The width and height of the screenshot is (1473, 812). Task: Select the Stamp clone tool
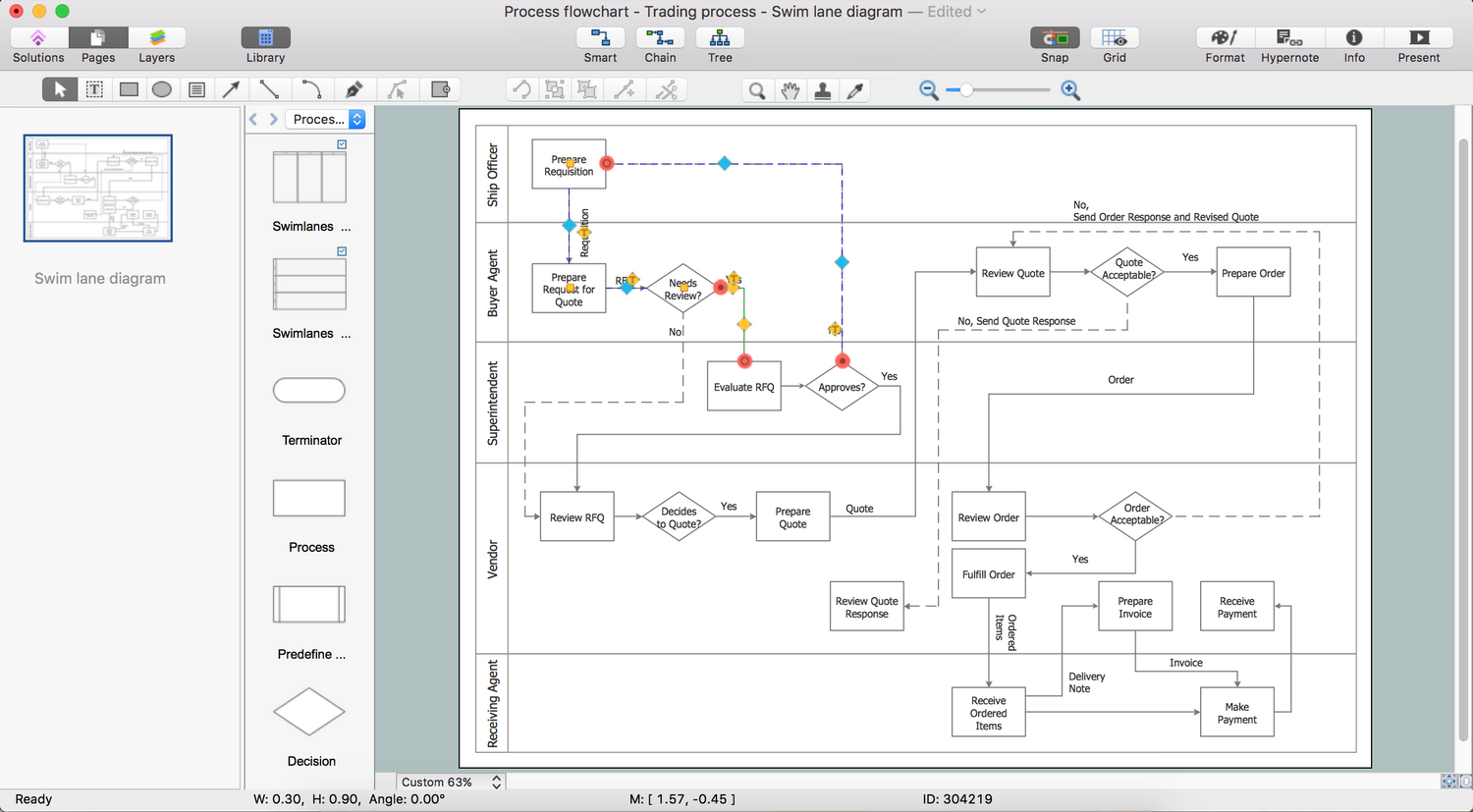823,90
